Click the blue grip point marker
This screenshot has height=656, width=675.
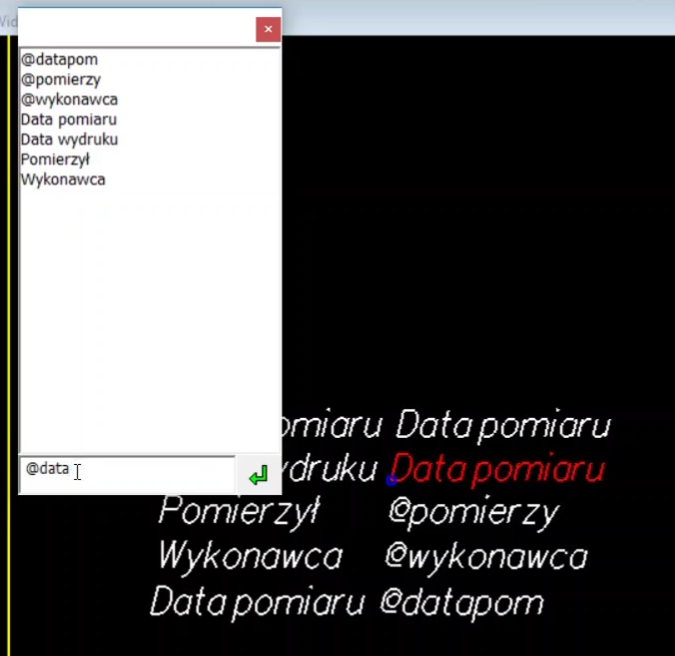(x=391, y=481)
